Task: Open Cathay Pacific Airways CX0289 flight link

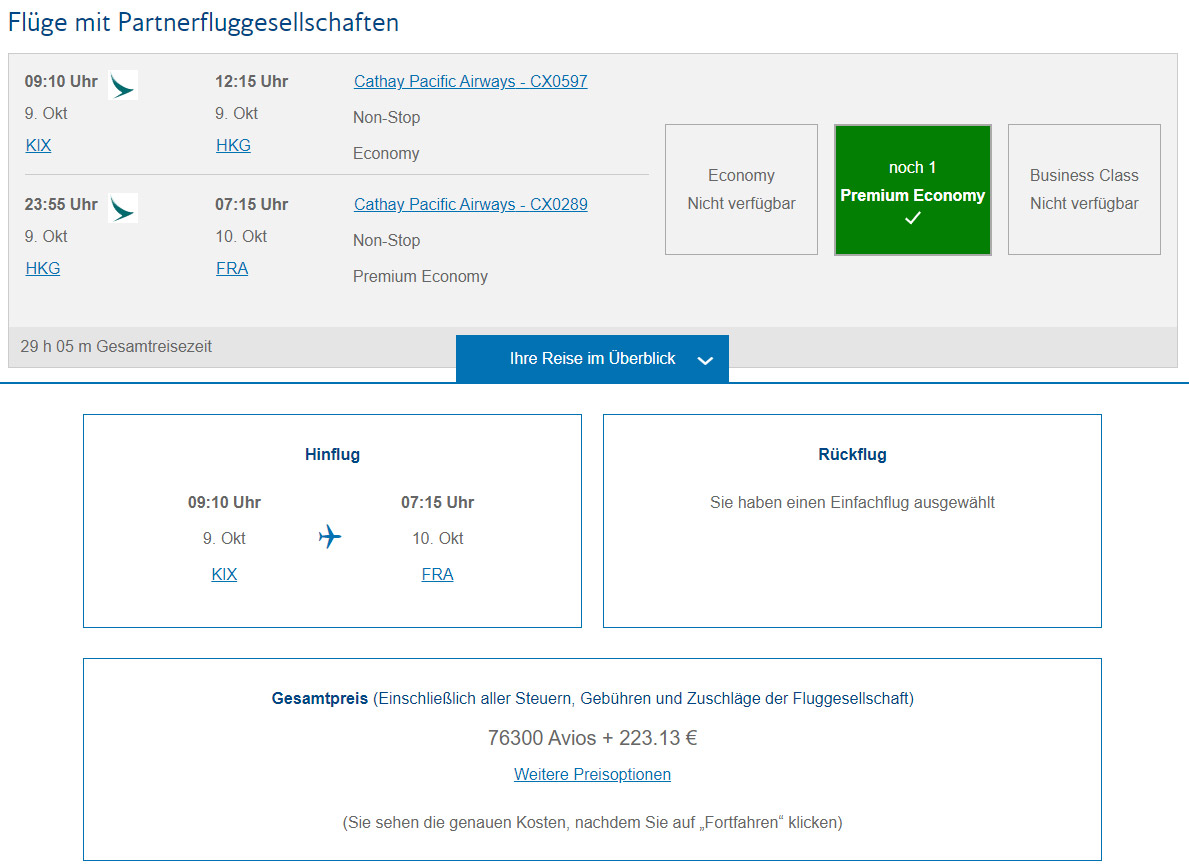Action: tap(471, 204)
